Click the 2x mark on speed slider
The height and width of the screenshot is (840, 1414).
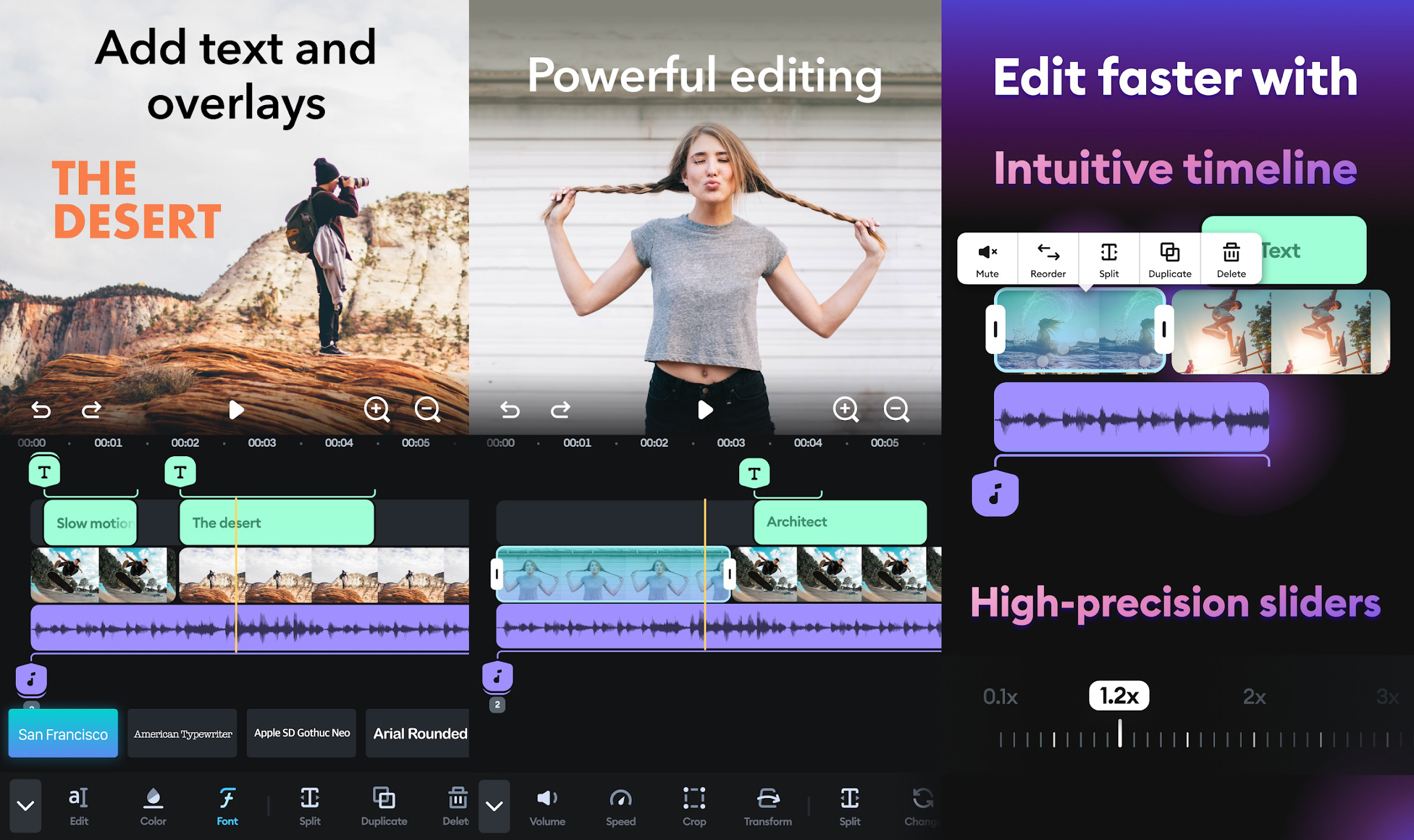tap(1254, 696)
